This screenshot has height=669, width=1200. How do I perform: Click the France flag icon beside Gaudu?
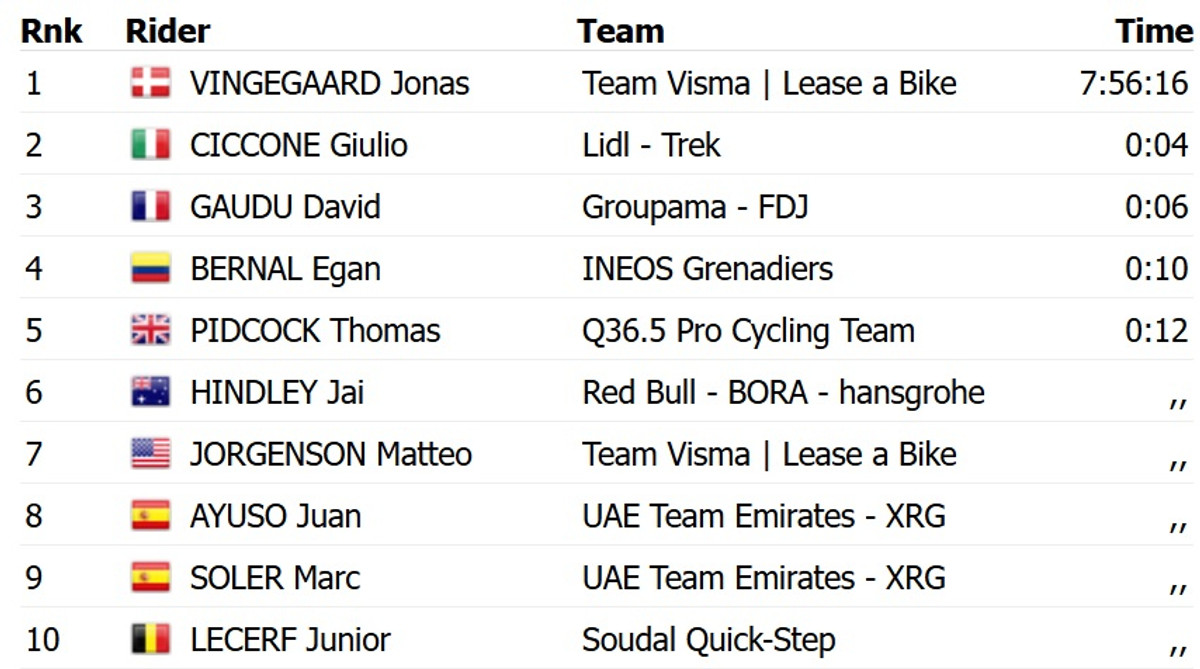(x=150, y=207)
